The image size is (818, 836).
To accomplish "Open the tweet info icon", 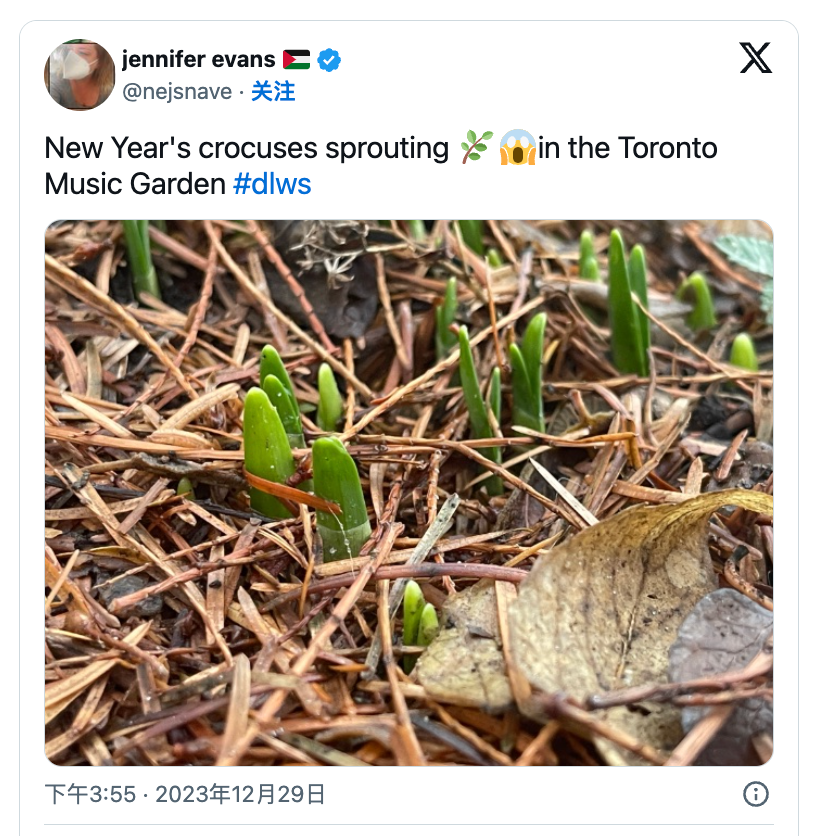I will tap(756, 794).
